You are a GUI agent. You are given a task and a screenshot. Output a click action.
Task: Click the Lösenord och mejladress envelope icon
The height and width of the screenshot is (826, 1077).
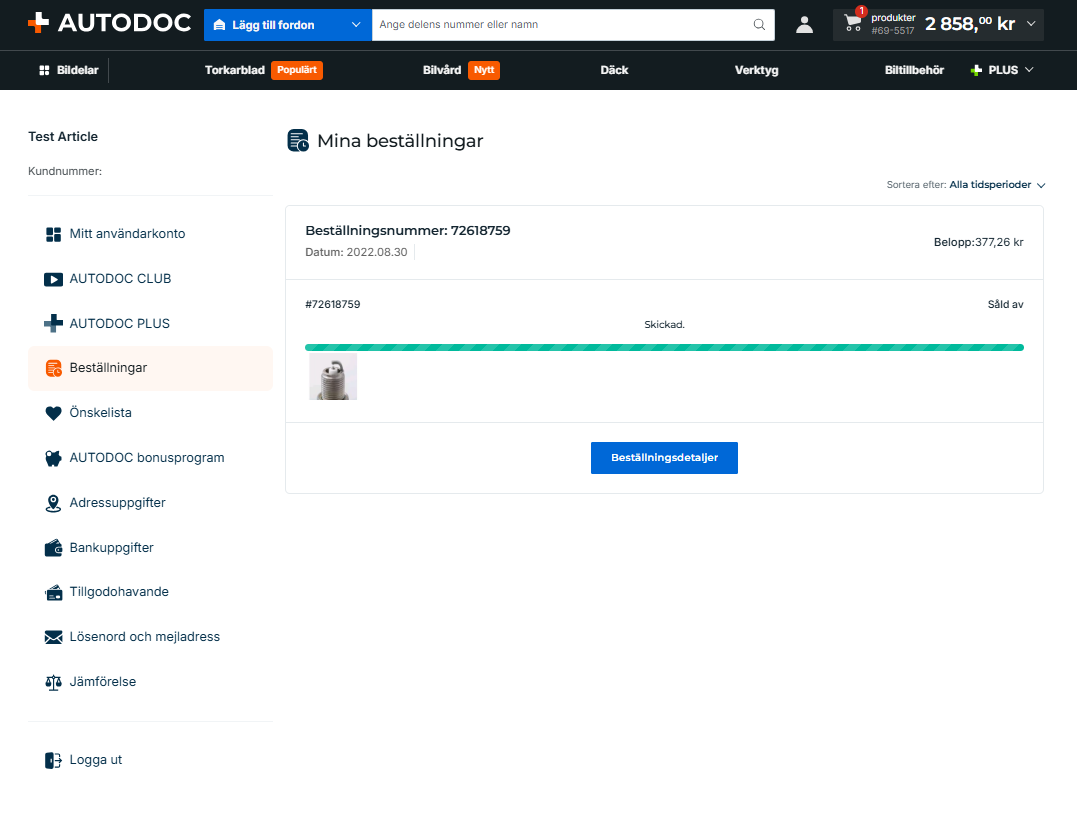tap(54, 637)
